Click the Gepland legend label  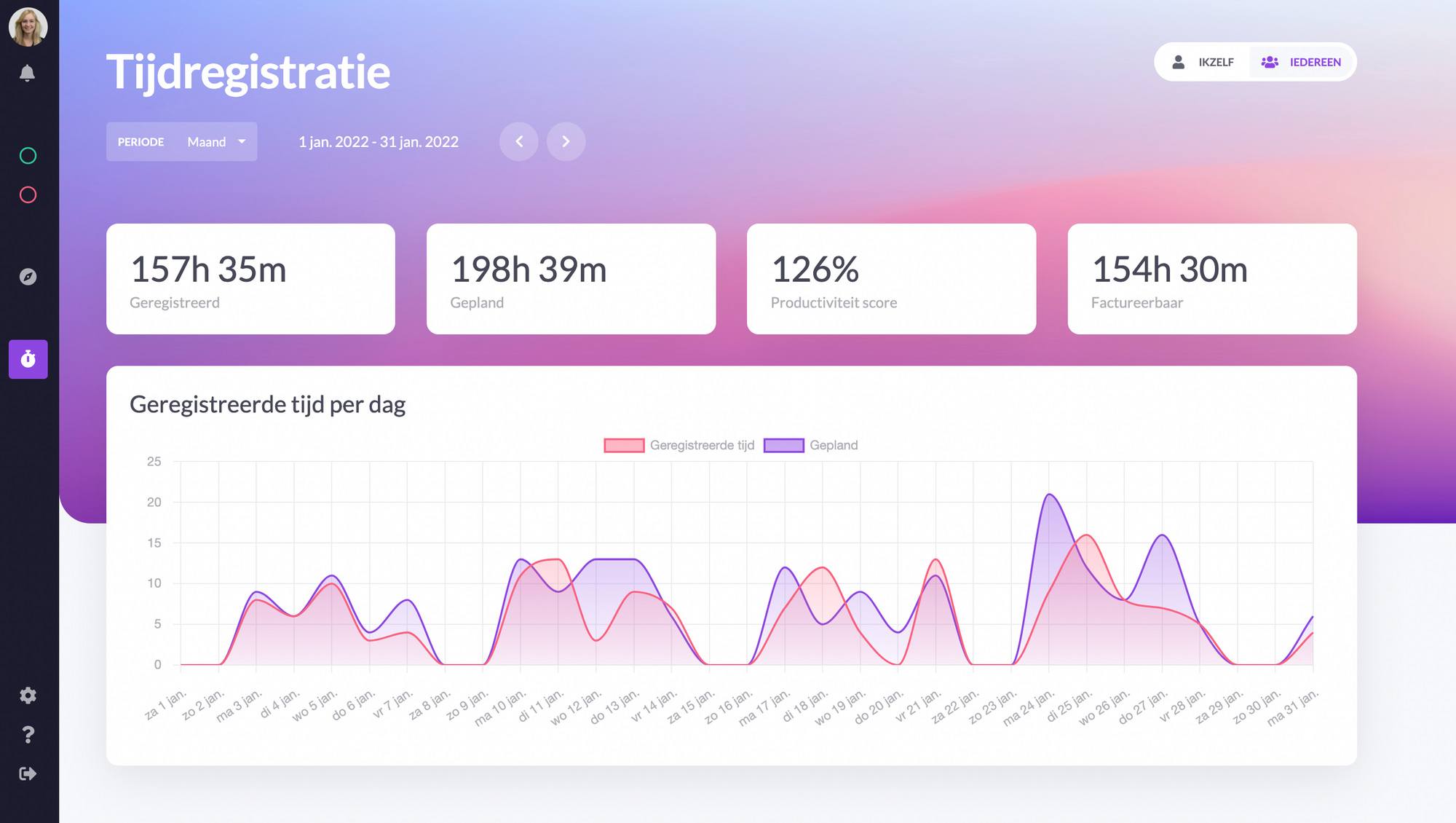[x=834, y=445]
